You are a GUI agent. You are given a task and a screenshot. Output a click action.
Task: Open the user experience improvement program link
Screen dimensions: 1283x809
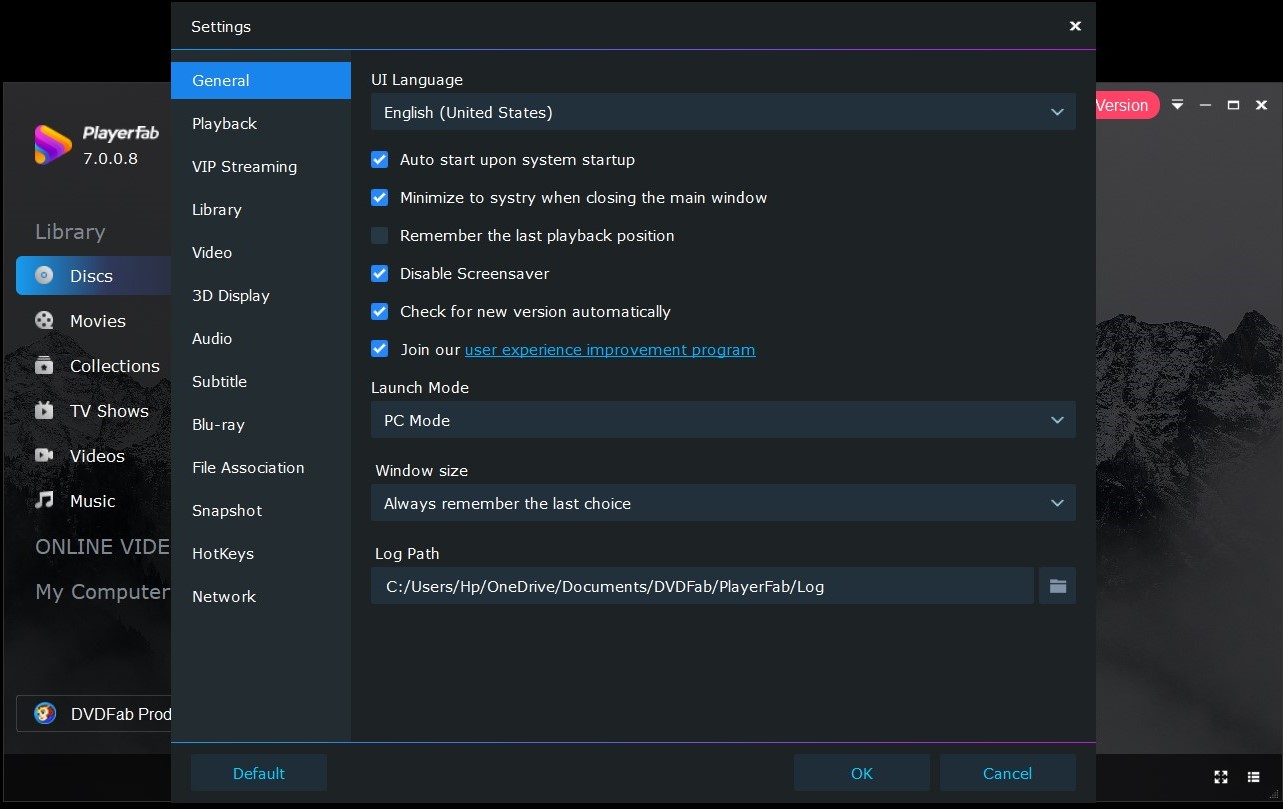(x=609, y=350)
